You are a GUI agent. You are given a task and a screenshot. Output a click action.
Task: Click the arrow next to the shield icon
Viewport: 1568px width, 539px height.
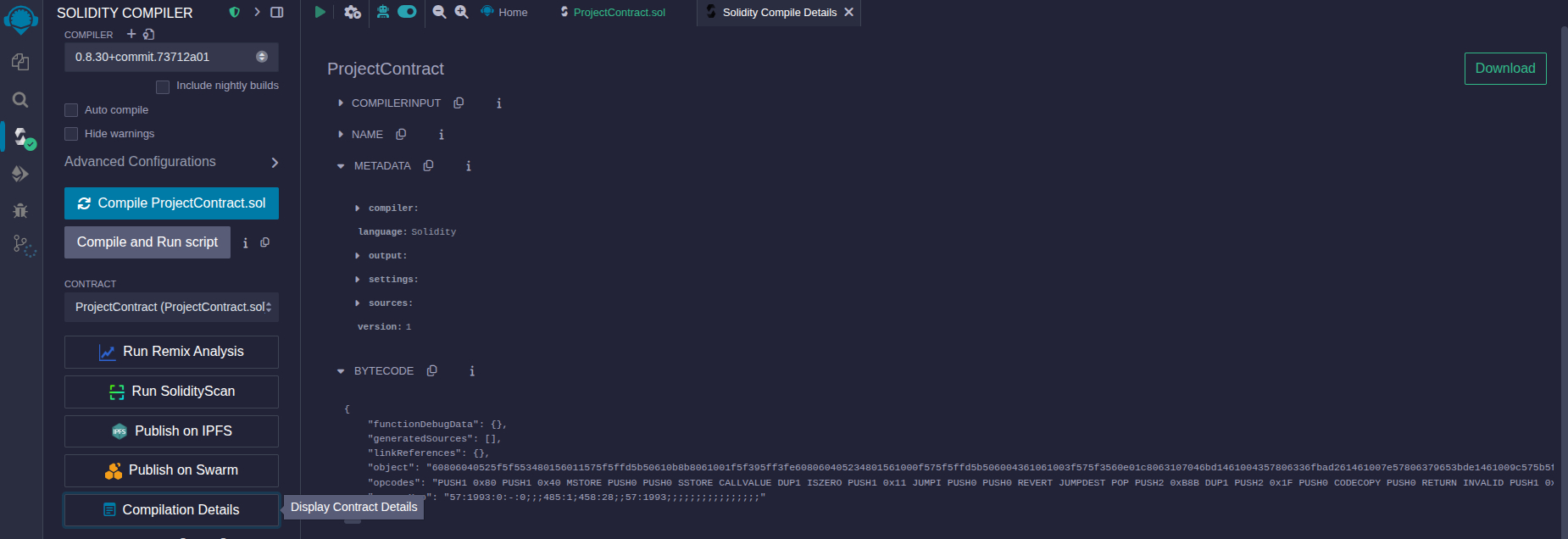[x=257, y=12]
